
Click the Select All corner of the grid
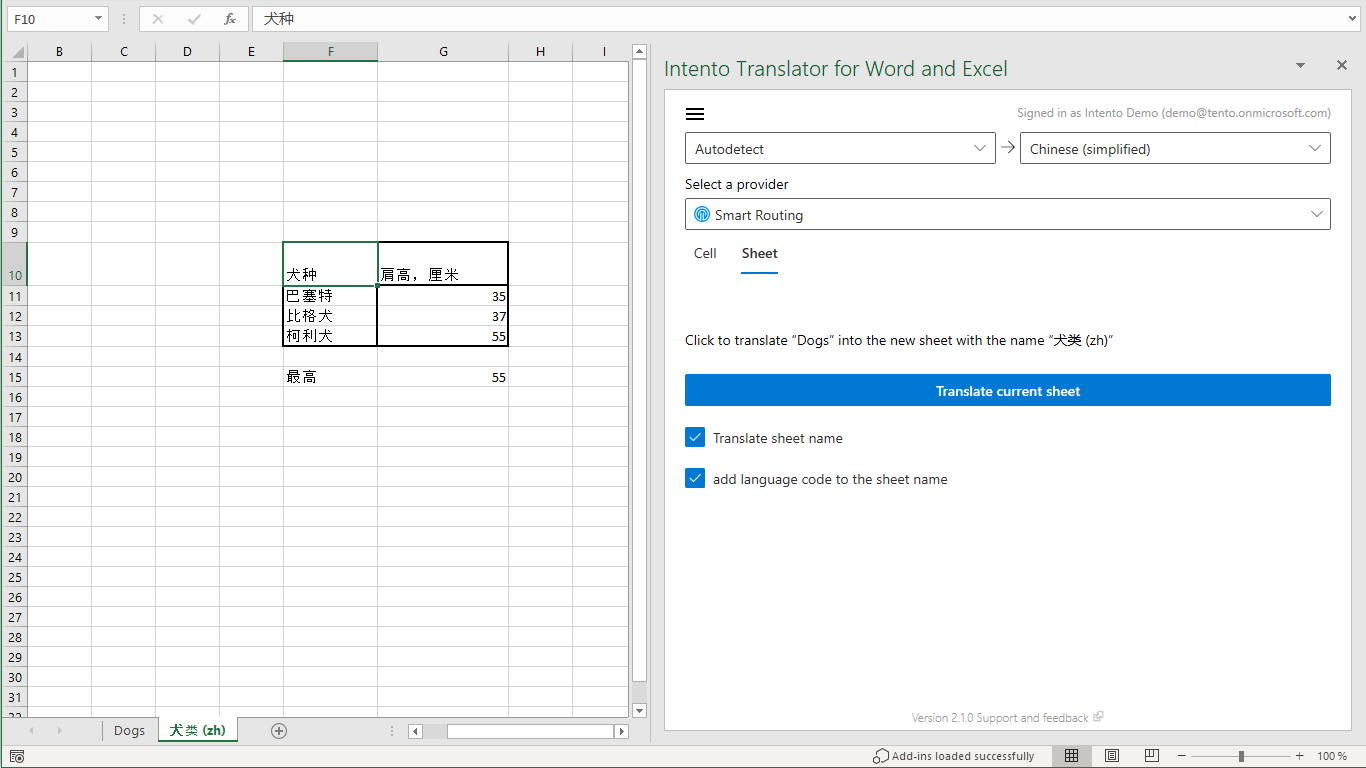tap(14, 52)
